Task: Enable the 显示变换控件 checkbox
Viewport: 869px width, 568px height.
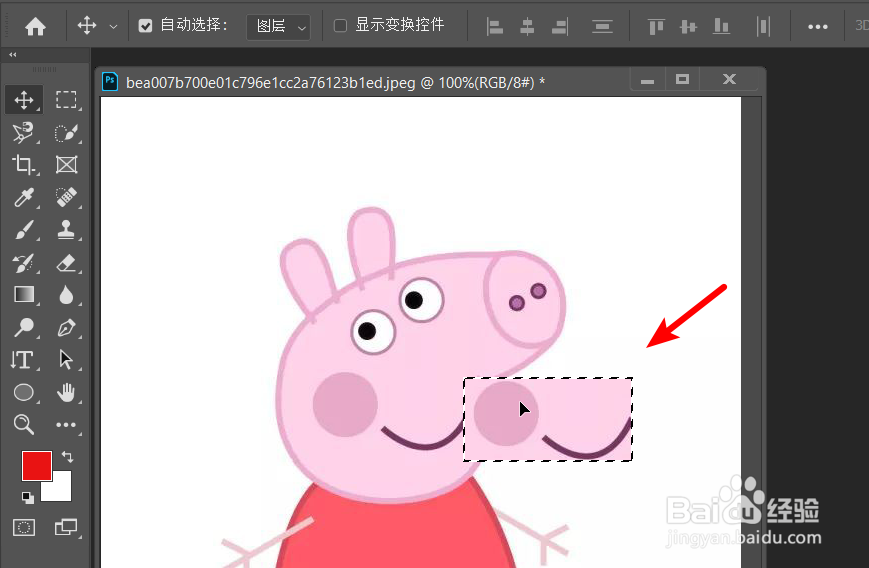Action: (x=340, y=25)
